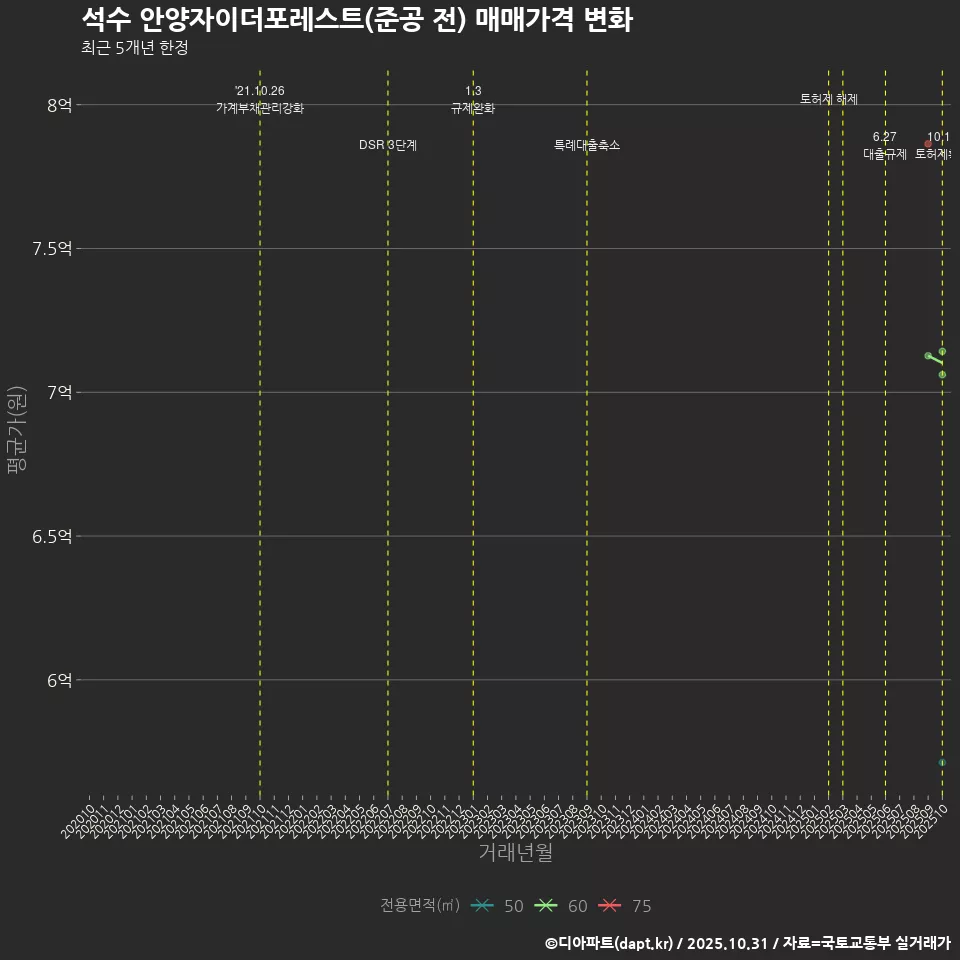Click the teal 50㎡ point at chart bottom right

[941, 760]
